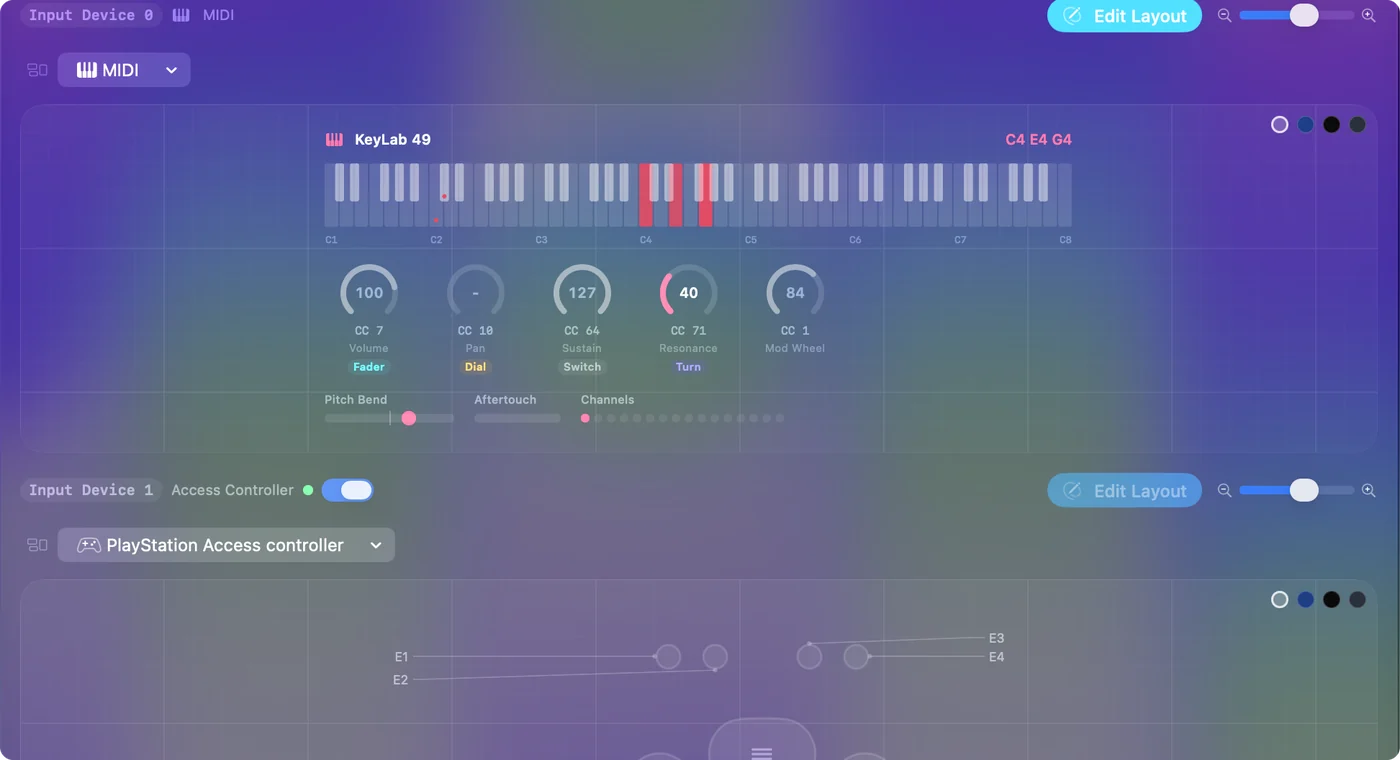Click the layout icon left of MIDI dropdown
The width and height of the screenshot is (1400, 760).
(x=37, y=70)
